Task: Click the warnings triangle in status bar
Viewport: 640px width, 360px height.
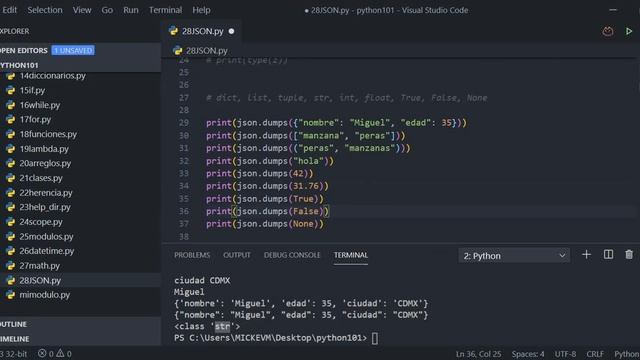Action: pyautogui.click(x=60, y=353)
